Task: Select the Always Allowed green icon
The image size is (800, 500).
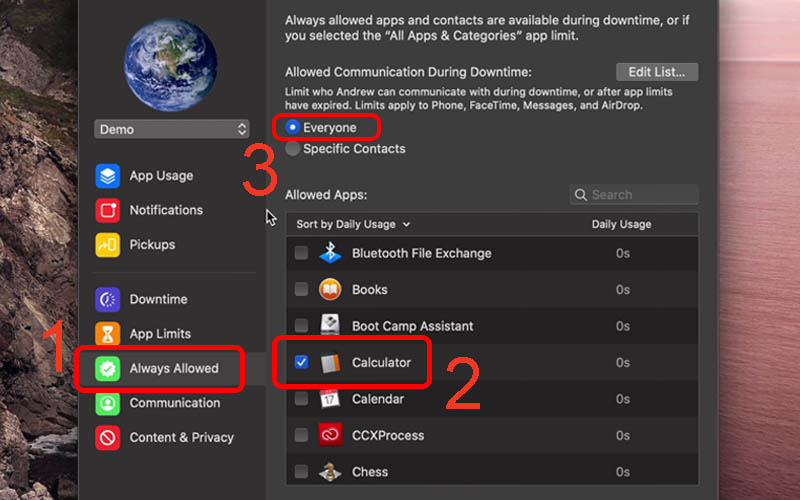Action: coord(107,368)
